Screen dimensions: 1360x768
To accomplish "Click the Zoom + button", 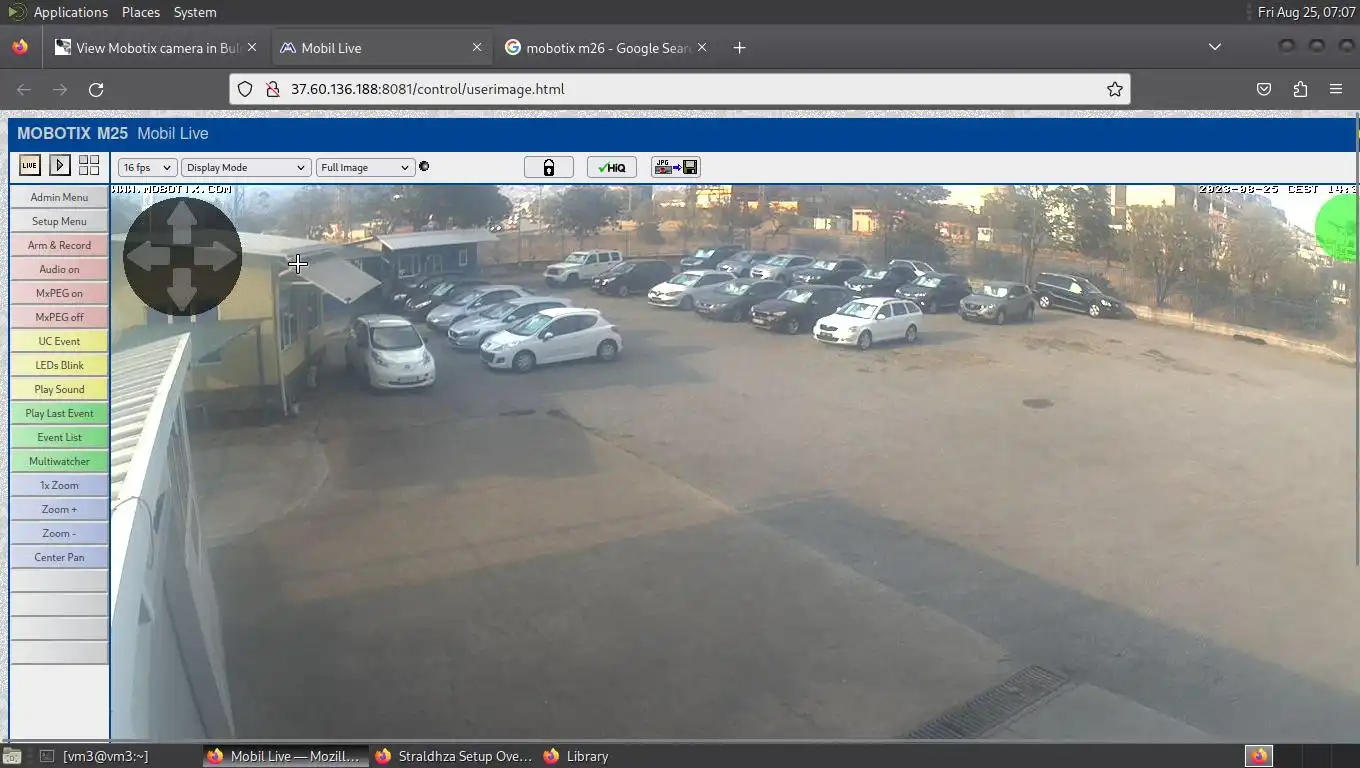I will pos(59,509).
